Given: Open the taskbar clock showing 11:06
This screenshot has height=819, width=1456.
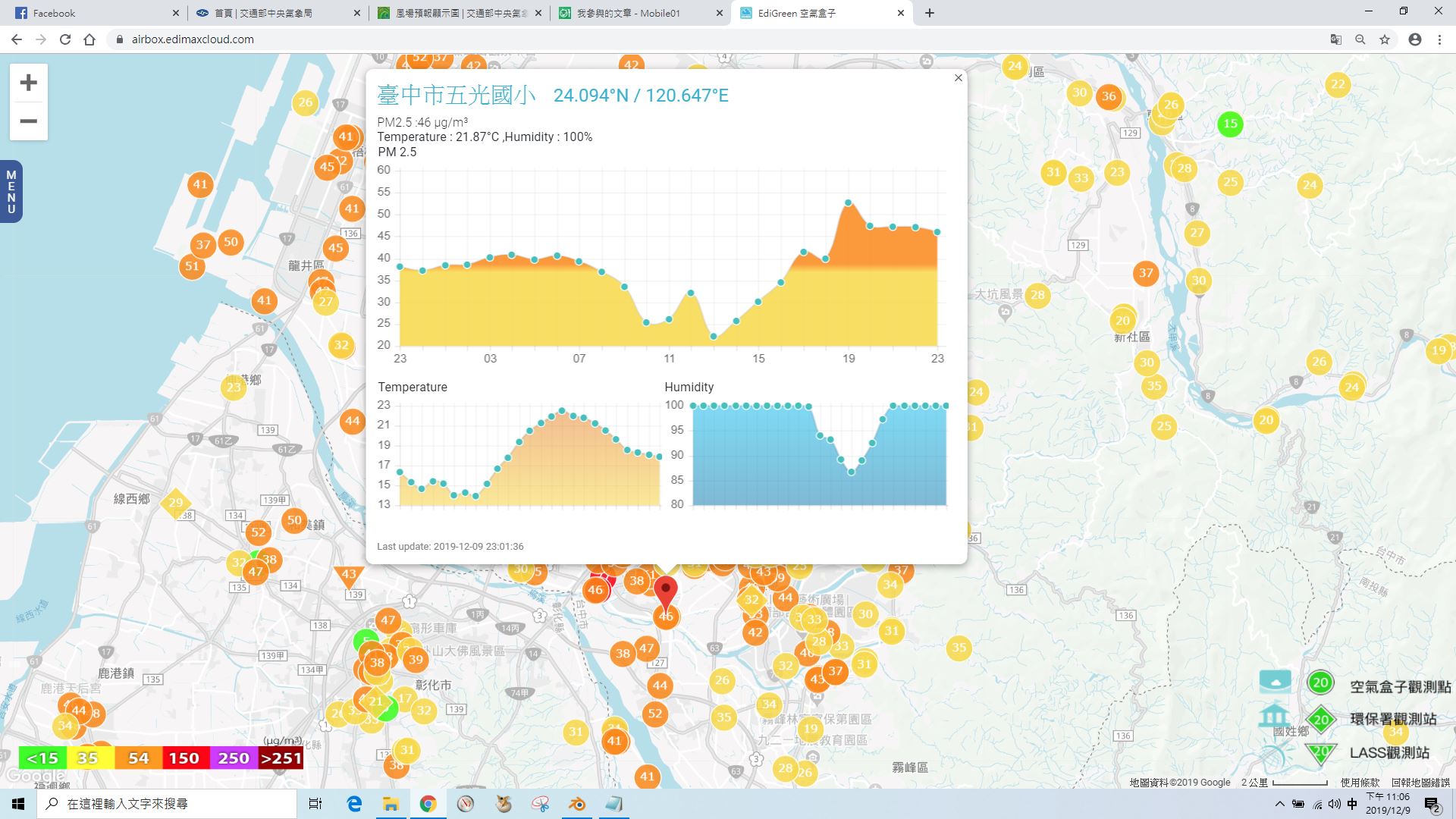Looking at the screenshot, I should 1388,804.
